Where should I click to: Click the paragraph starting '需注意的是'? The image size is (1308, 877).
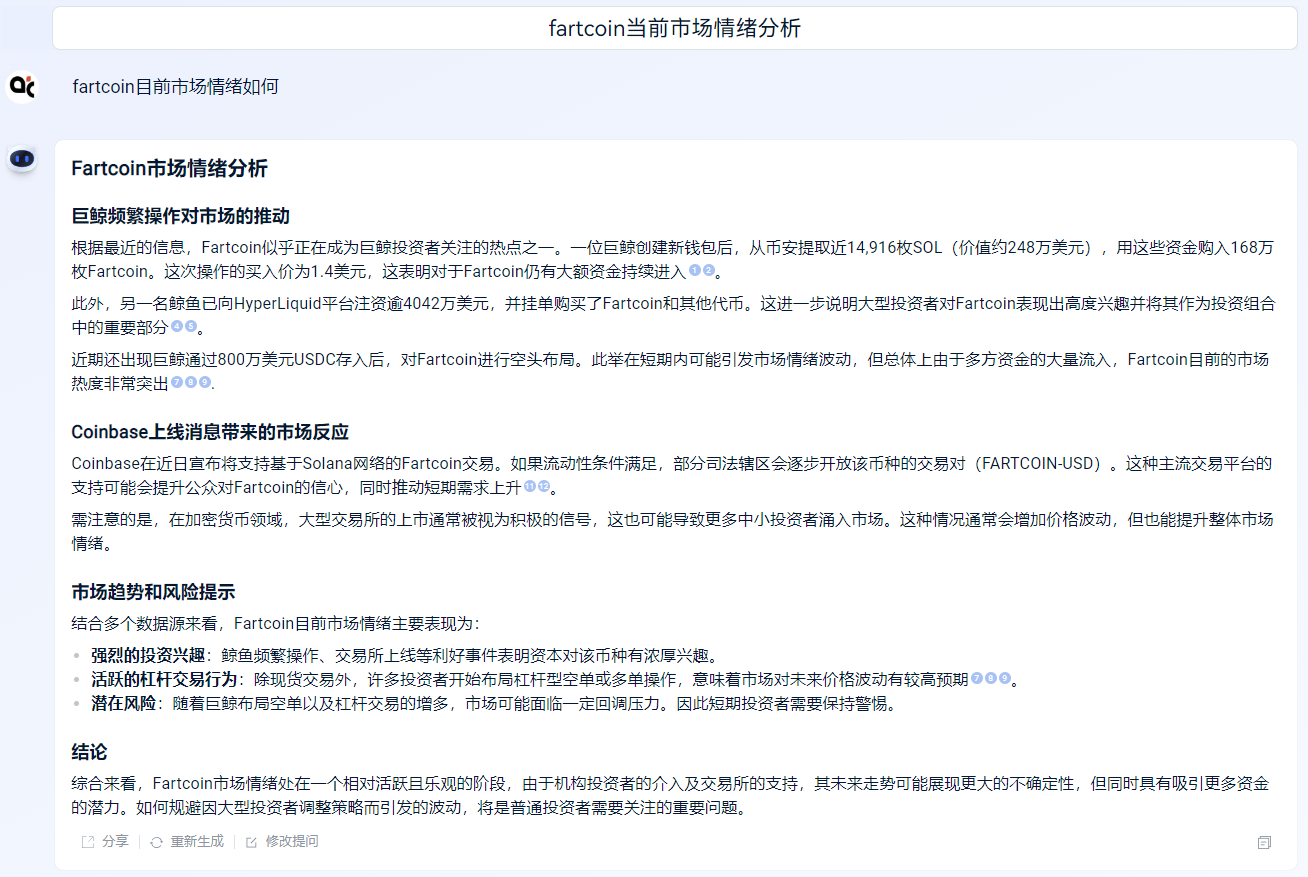[x=672, y=532]
